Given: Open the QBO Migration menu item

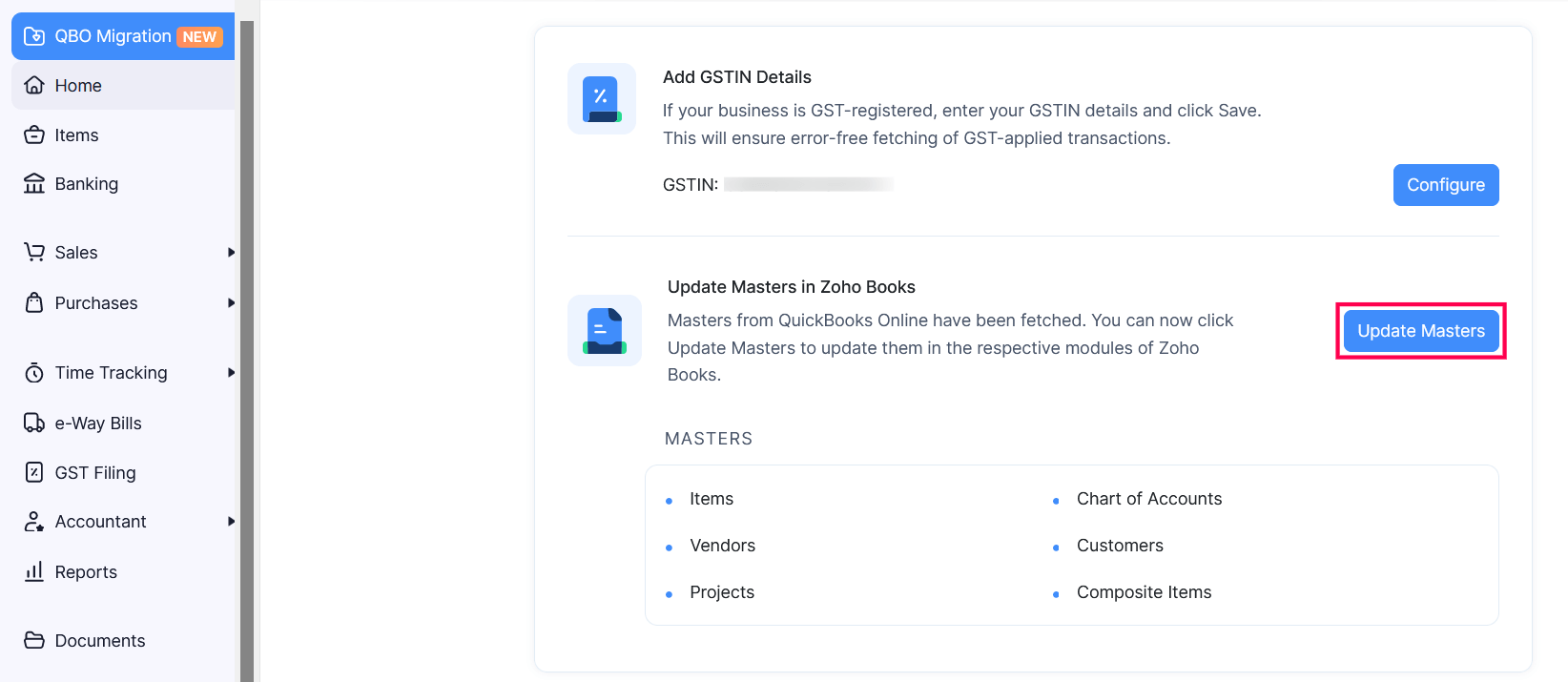Looking at the screenshot, I should 123,36.
